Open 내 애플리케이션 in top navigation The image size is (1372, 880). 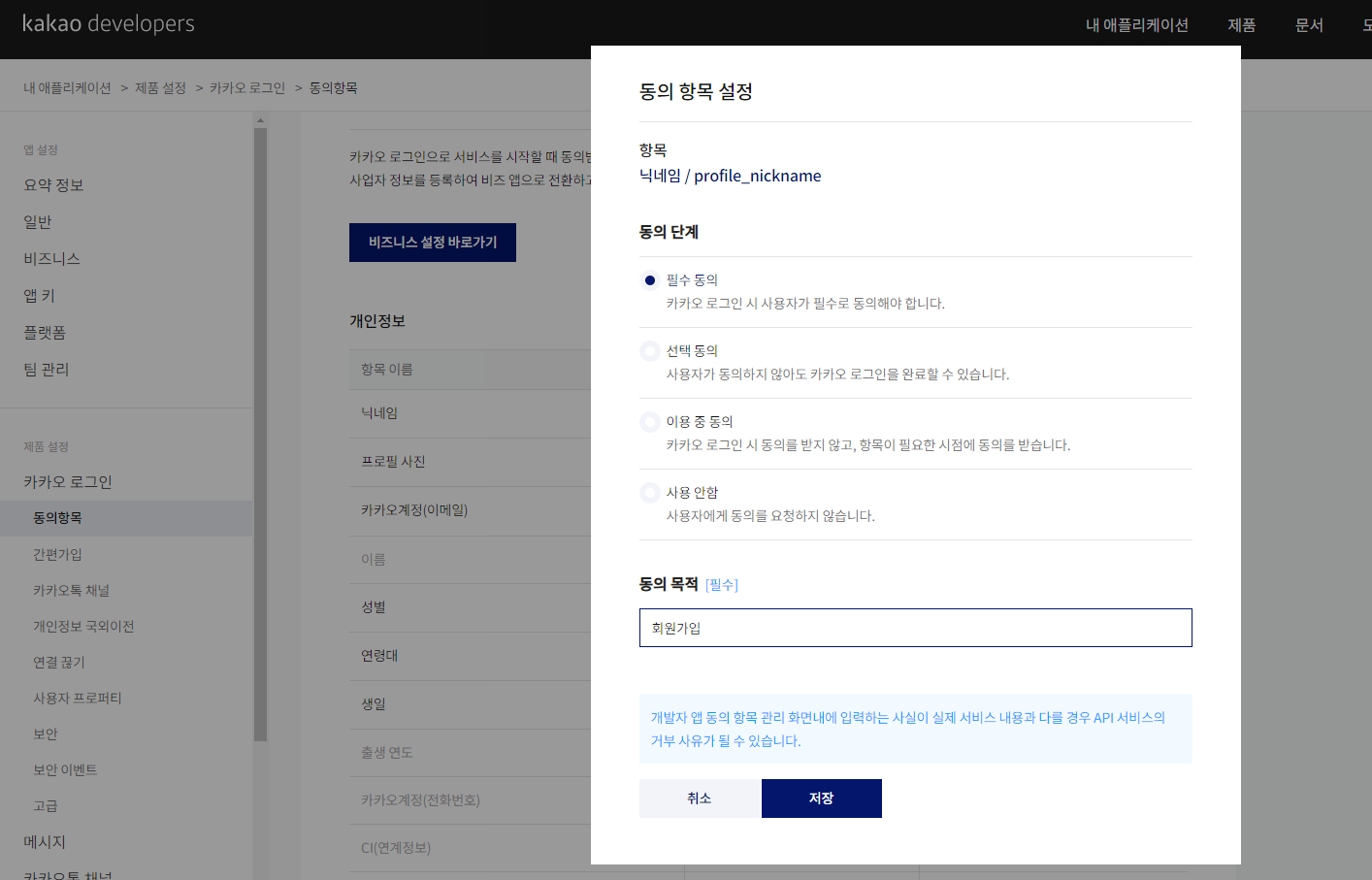click(x=1137, y=25)
